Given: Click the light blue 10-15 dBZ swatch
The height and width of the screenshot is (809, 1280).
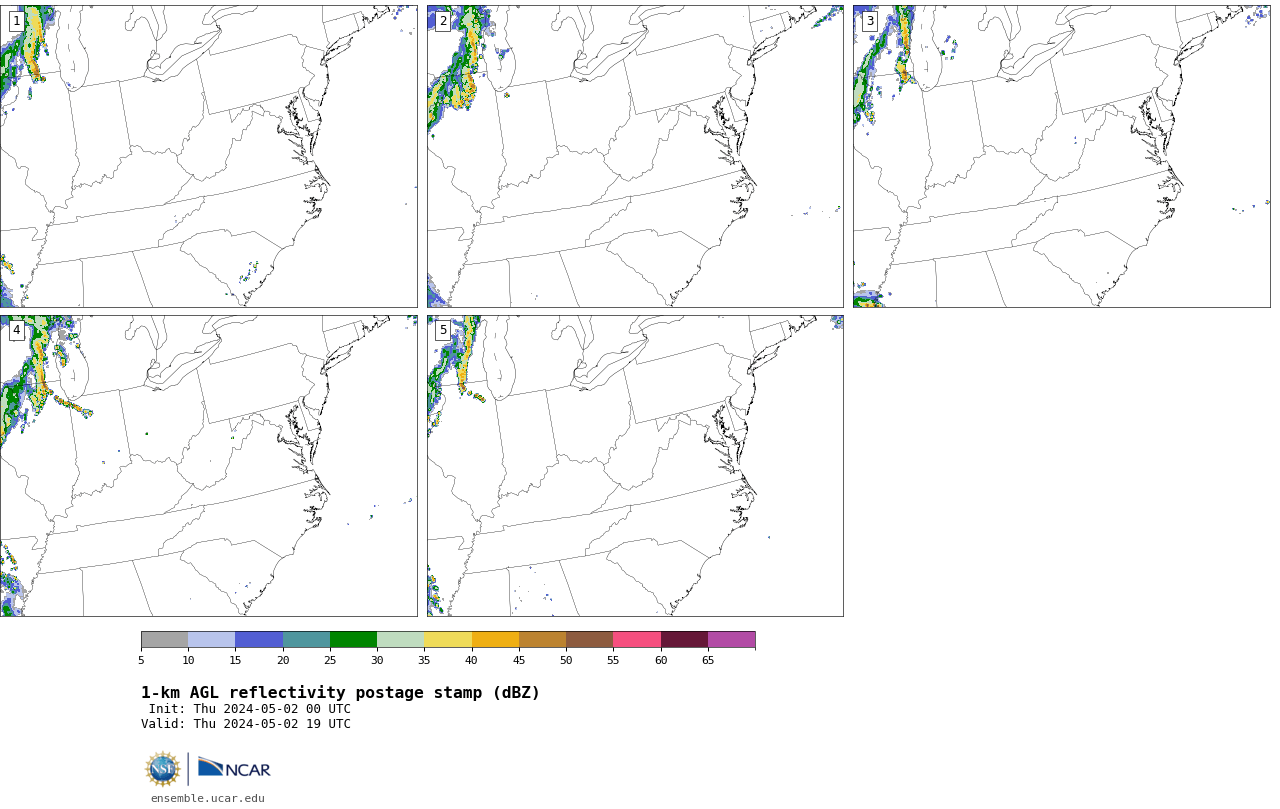Looking at the screenshot, I should (212, 640).
